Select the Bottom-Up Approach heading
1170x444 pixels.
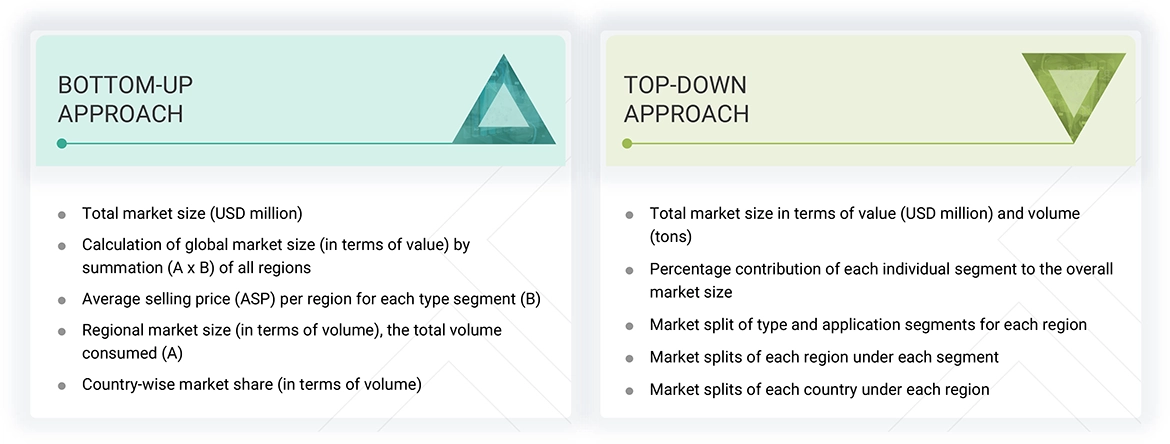121,99
